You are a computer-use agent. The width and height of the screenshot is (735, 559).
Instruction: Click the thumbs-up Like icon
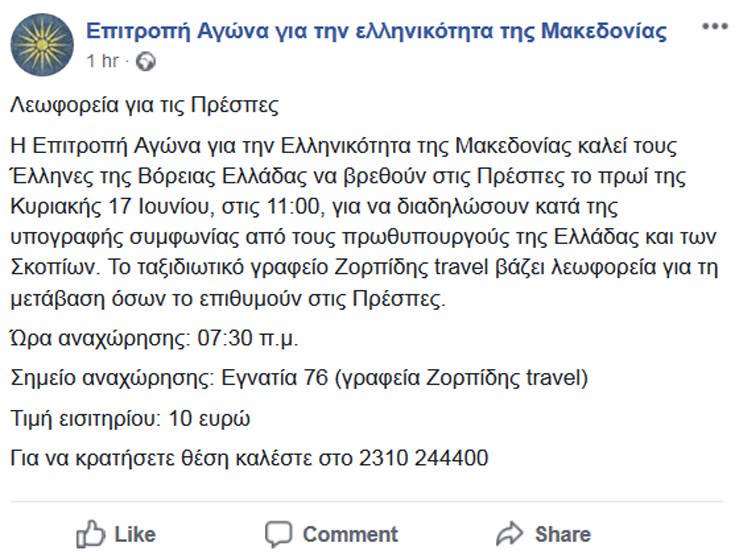click(x=90, y=534)
